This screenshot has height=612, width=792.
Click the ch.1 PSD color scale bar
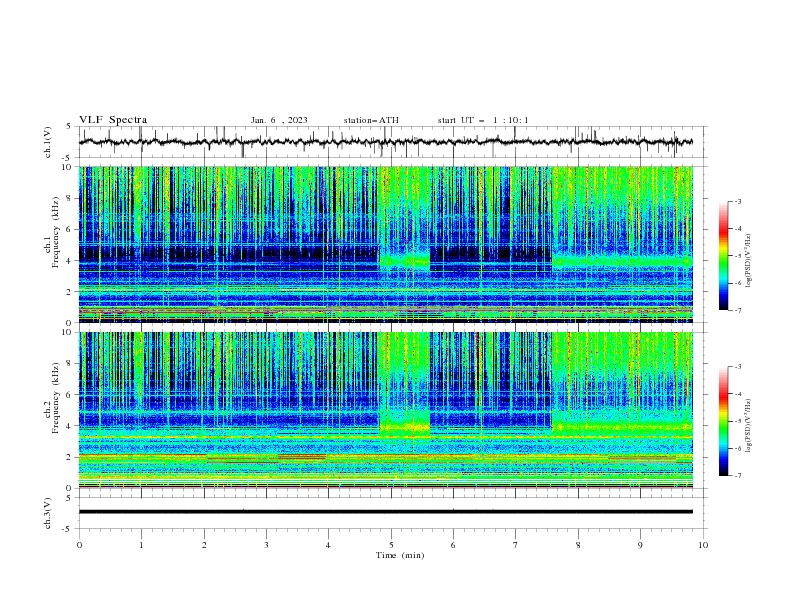pyautogui.click(x=723, y=256)
